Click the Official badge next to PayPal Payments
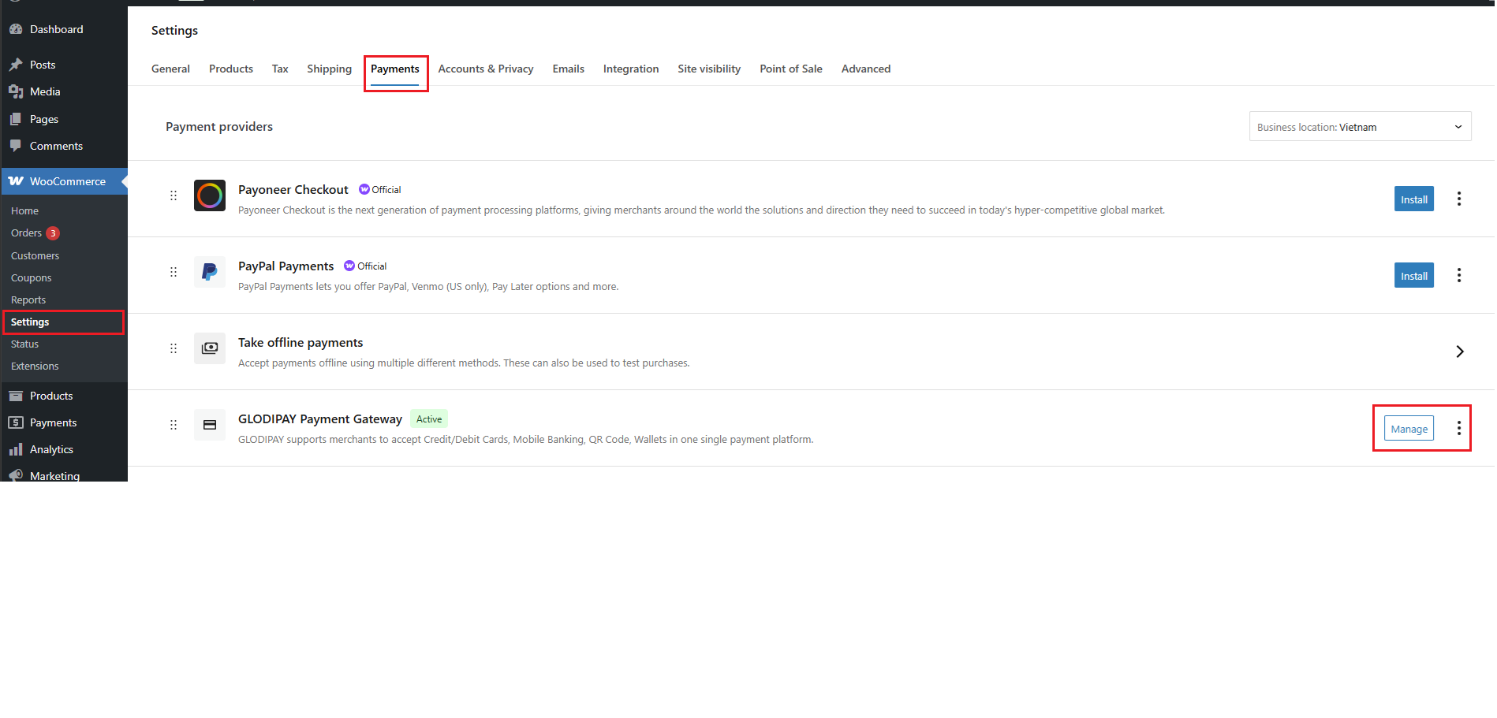The width and height of the screenshot is (1497, 718). (365, 266)
